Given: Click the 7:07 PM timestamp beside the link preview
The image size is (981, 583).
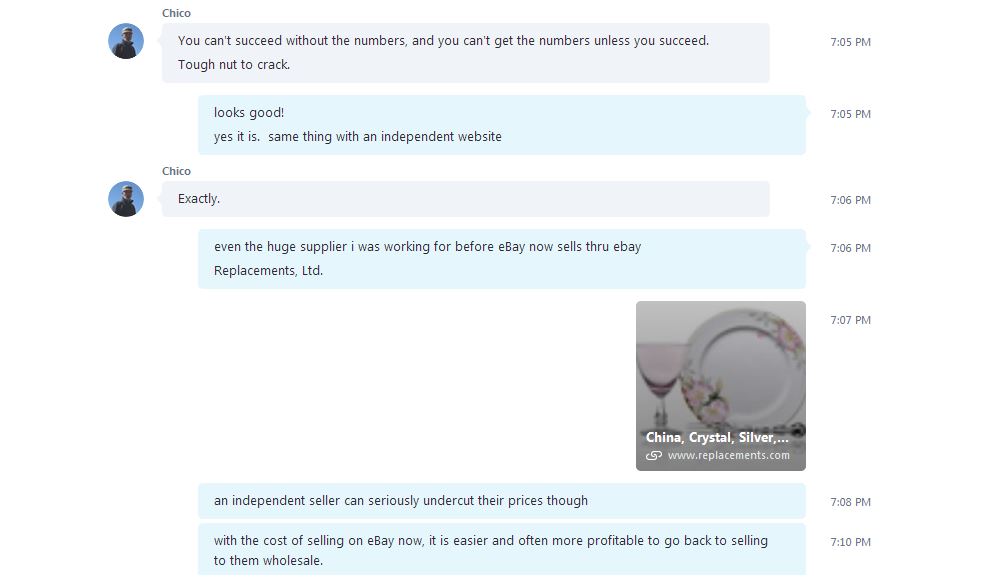Looking at the screenshot, I should coord(850,320).
